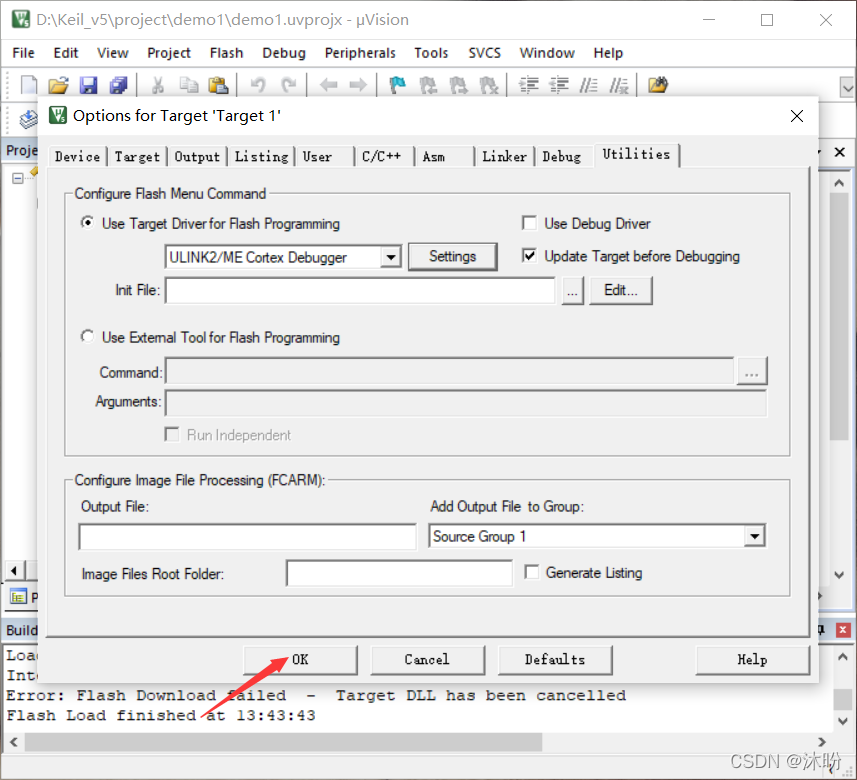
Task: Click the Copy icon in toolbar
Action: tap(189, 85)
